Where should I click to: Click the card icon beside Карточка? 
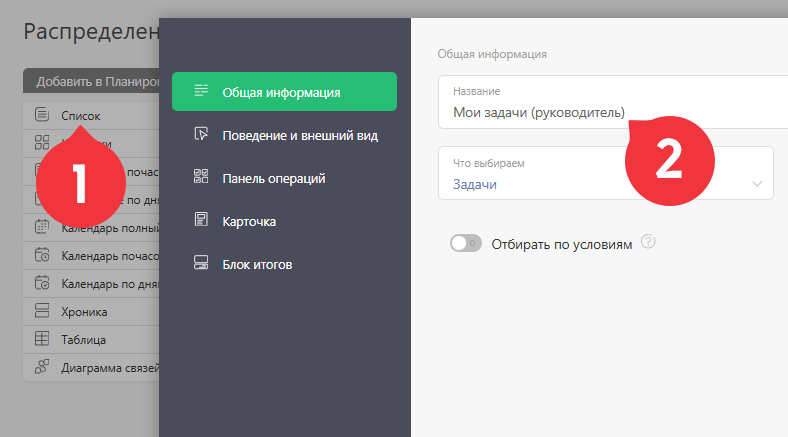[201, 220]
